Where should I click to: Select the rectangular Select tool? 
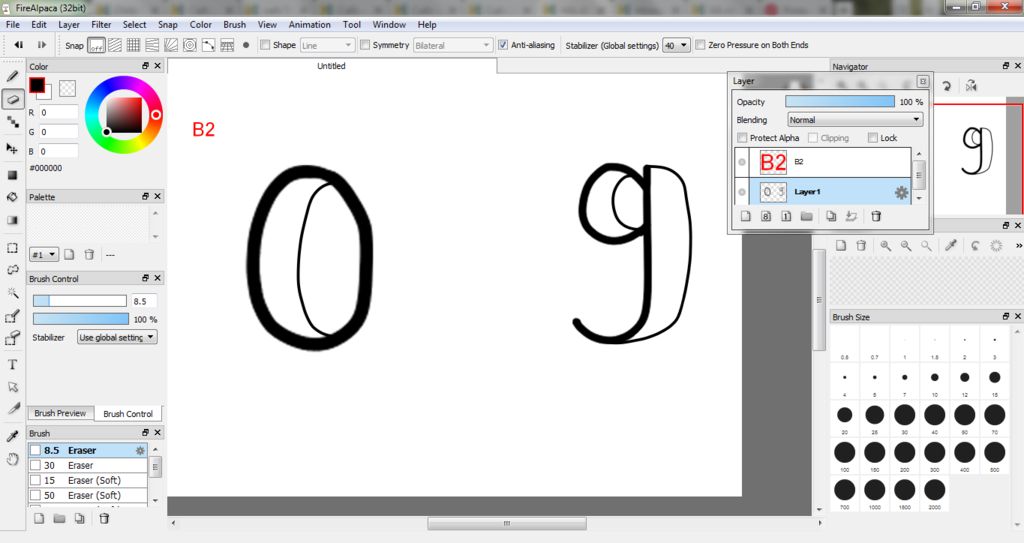[12, 248]
